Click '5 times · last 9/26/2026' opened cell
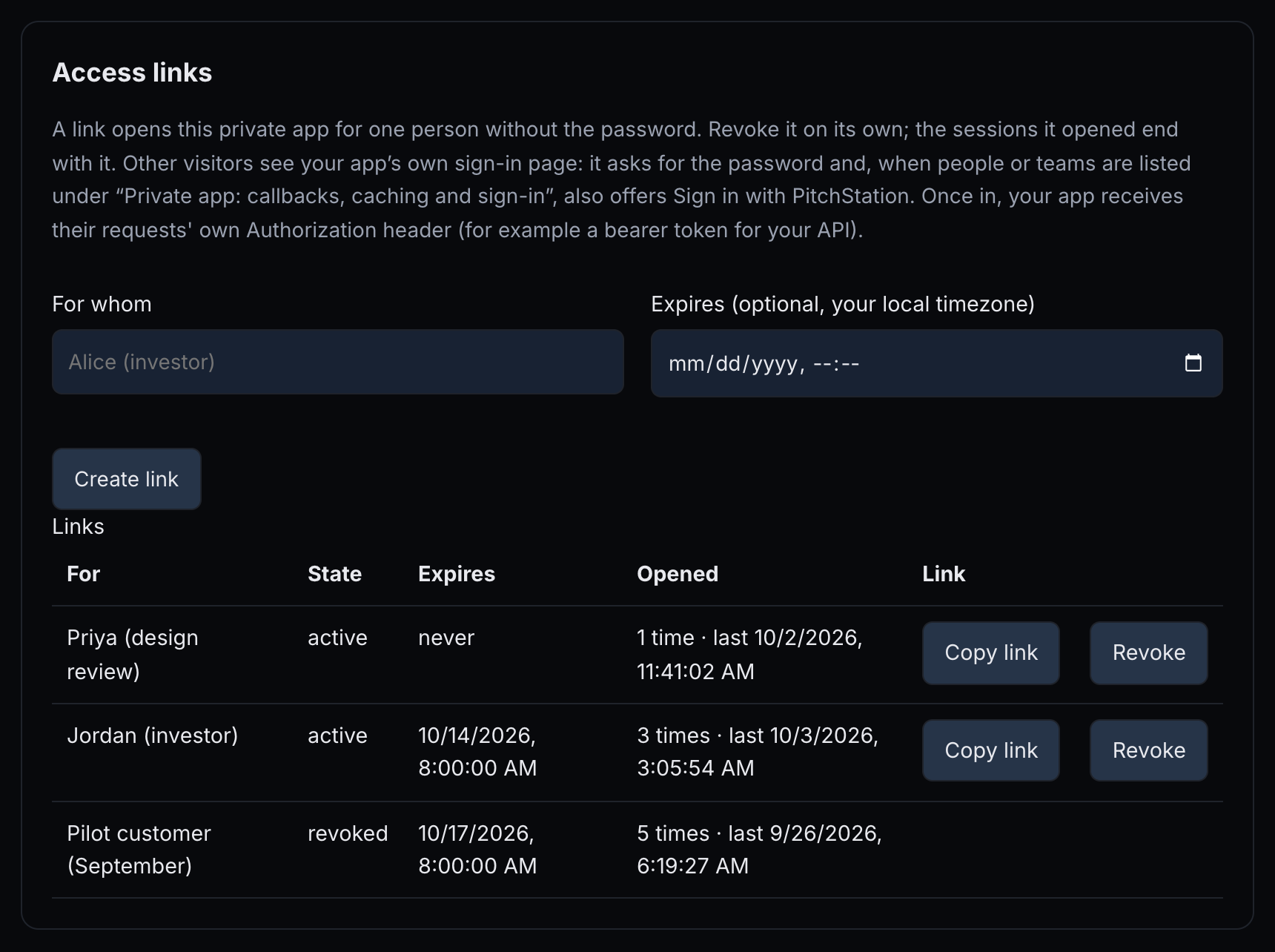1275x952 pixels. click(x=759, y=850)
